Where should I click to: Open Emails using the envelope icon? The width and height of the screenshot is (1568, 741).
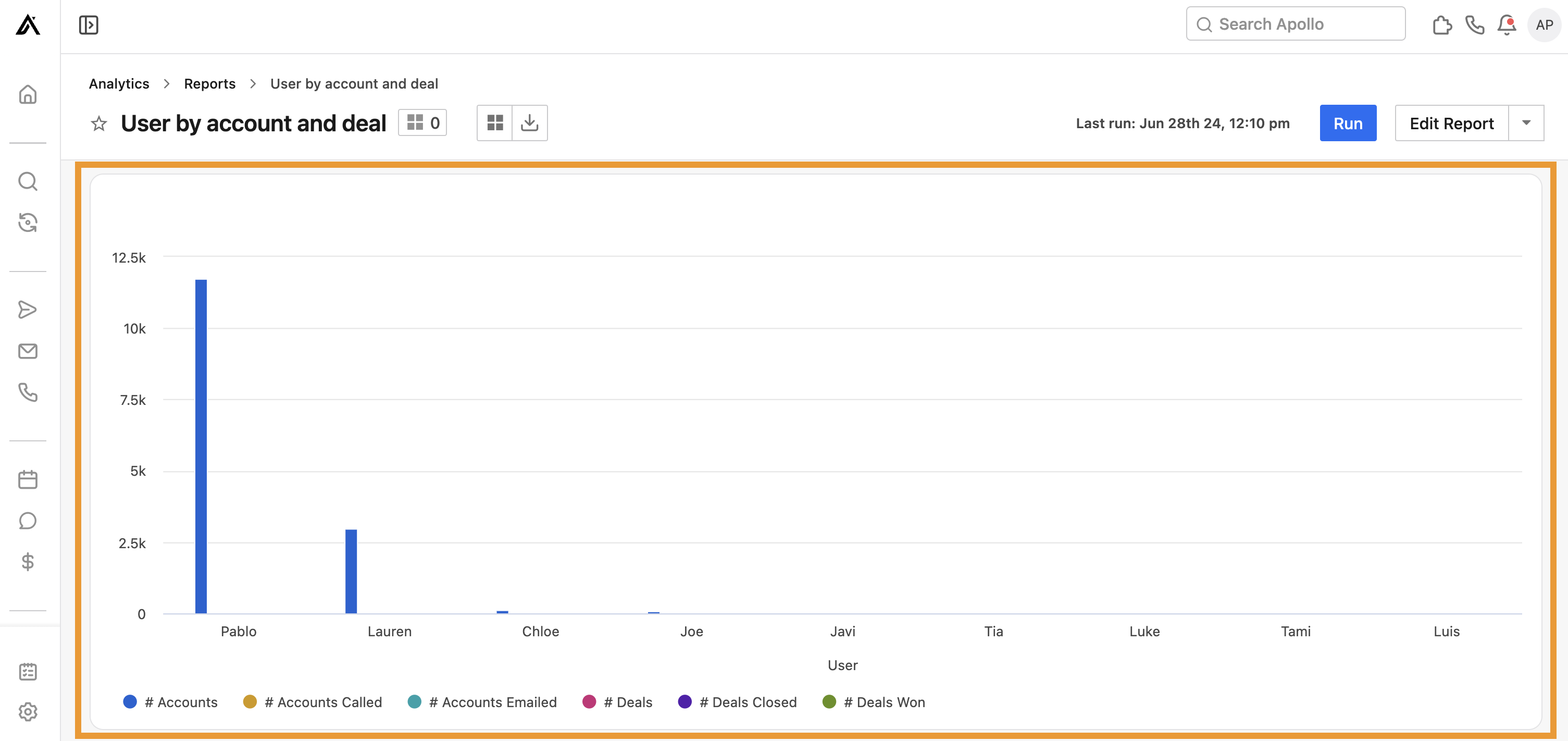(28, 351)
